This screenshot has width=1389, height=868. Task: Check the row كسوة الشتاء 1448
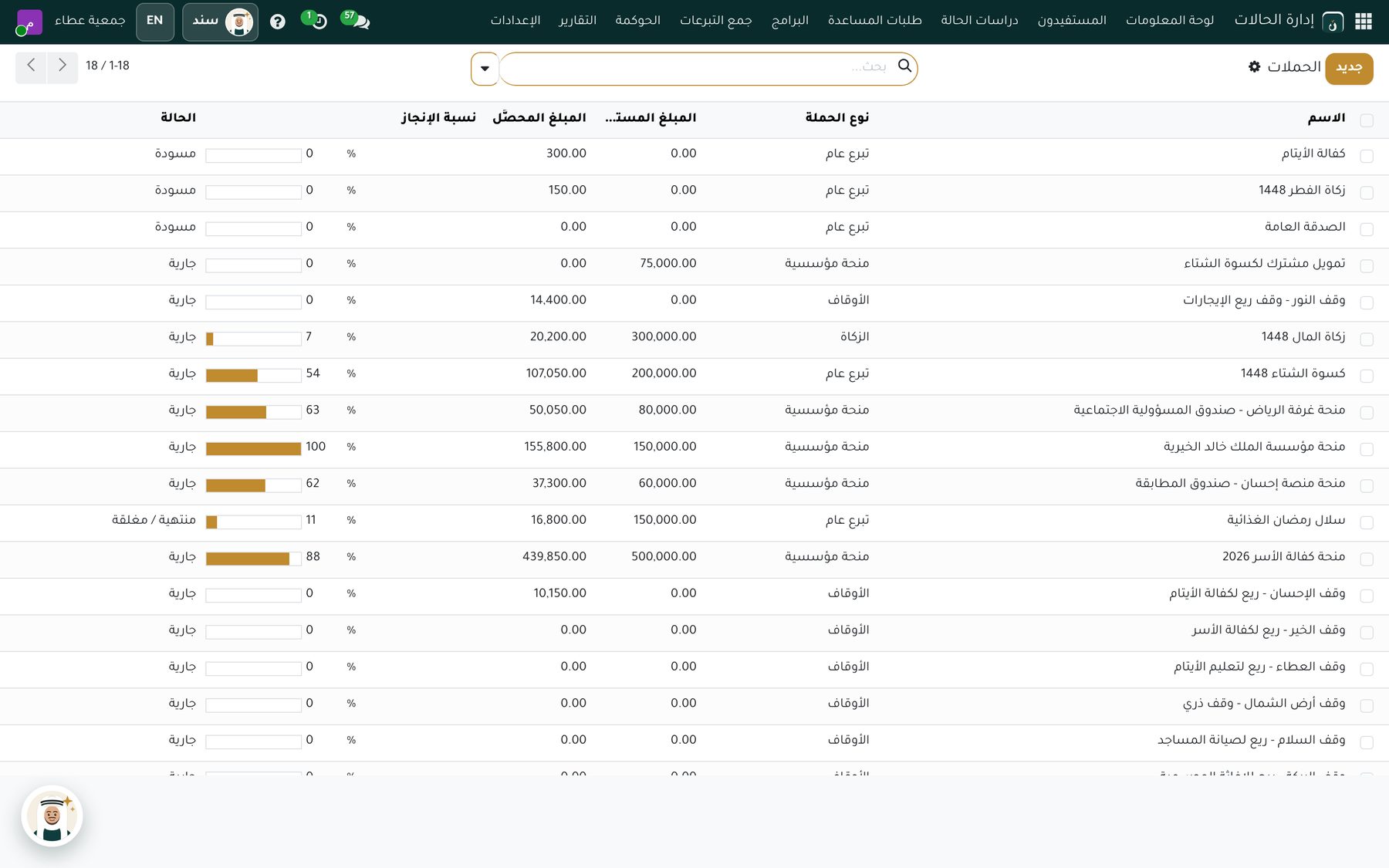pyautogui.click(x=1367, y=376)
